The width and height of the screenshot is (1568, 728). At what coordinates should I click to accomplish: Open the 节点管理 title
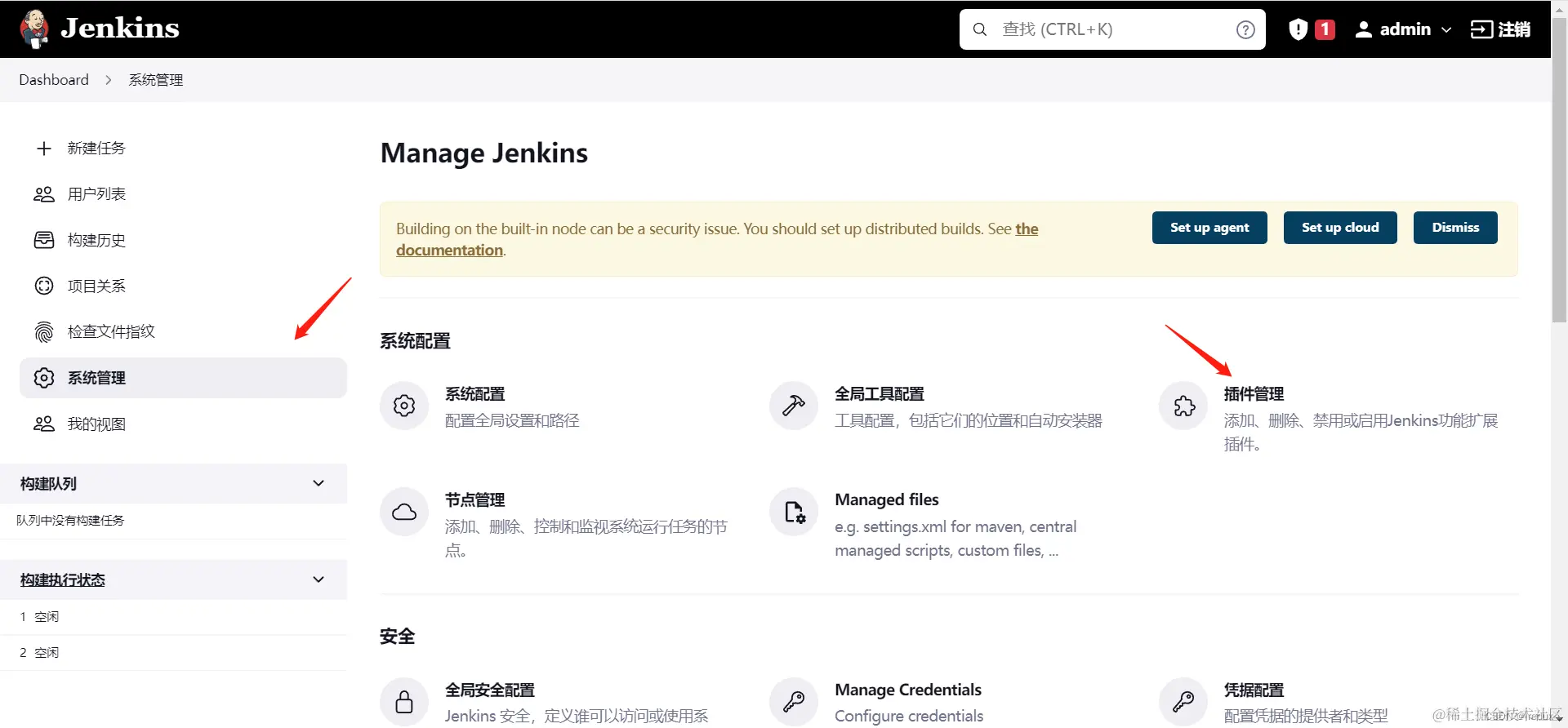[x=475, y=500]
